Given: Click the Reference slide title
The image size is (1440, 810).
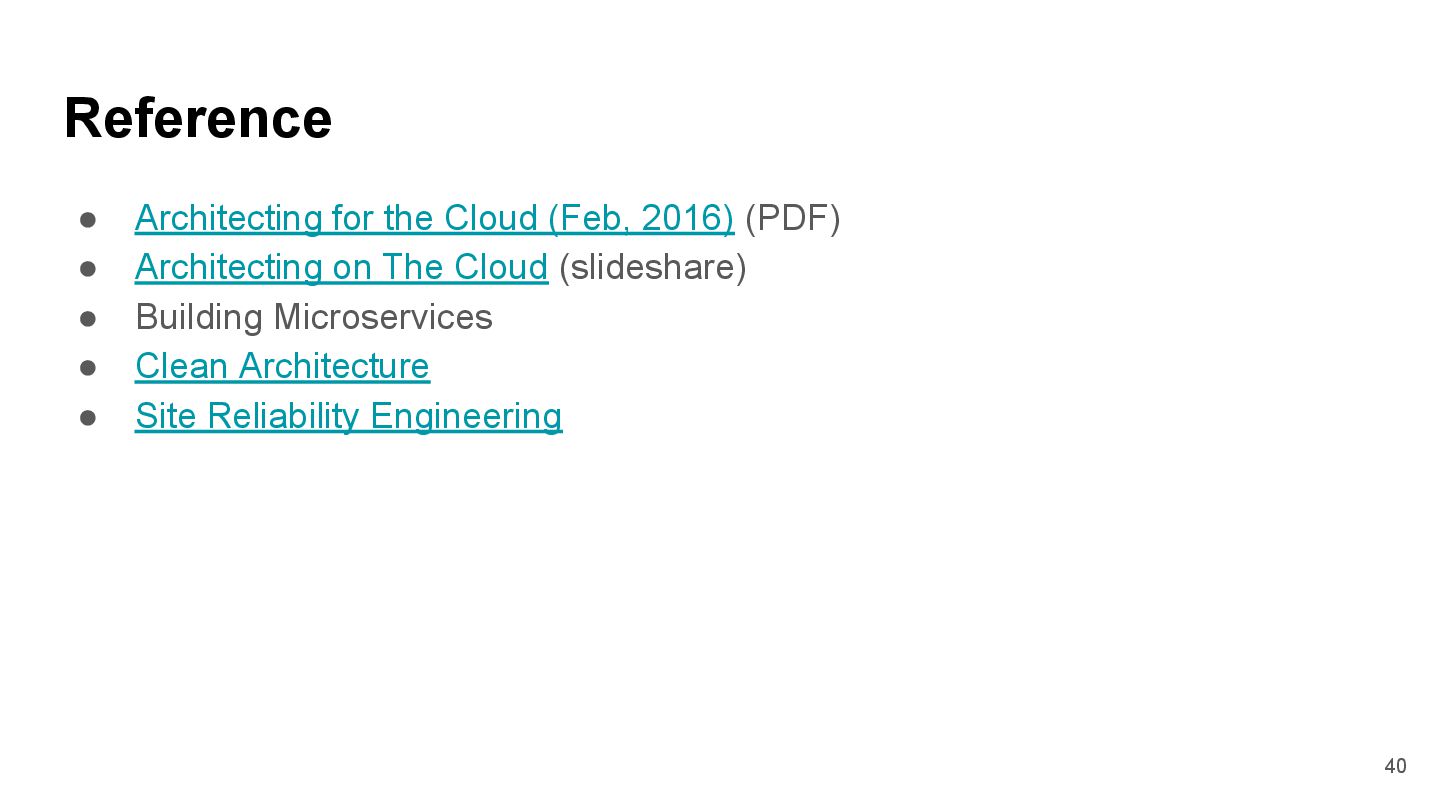Looking at the screenshot, I should click(x=198, y=118).
